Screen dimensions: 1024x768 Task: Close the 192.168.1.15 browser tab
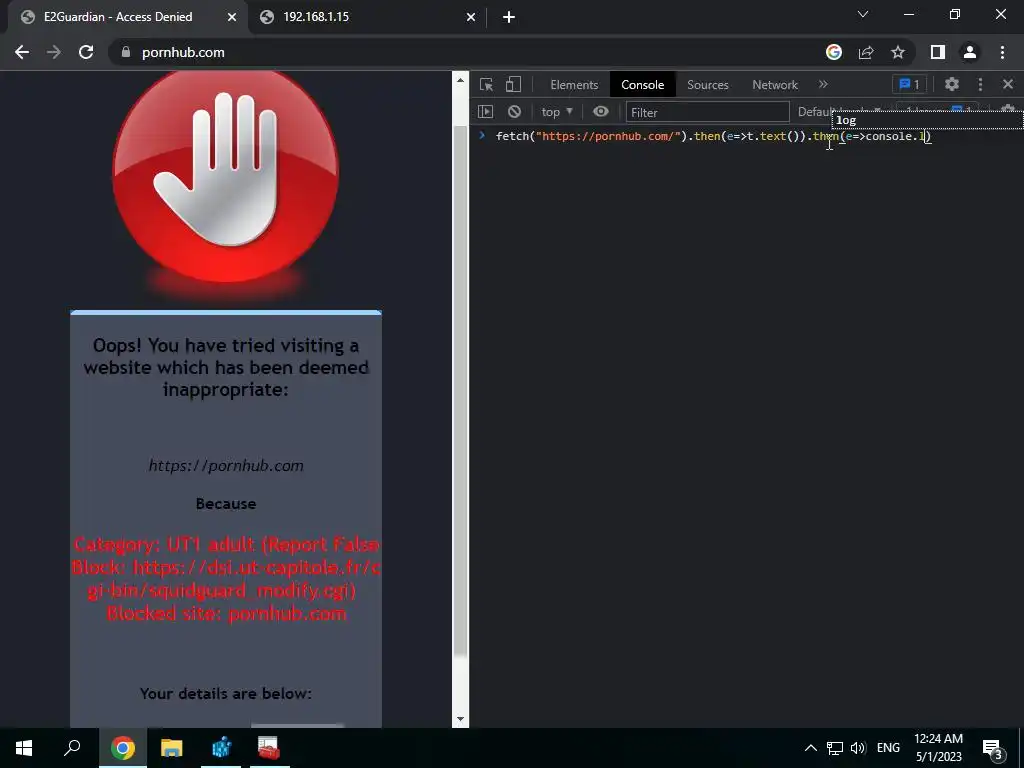[471, 17]
